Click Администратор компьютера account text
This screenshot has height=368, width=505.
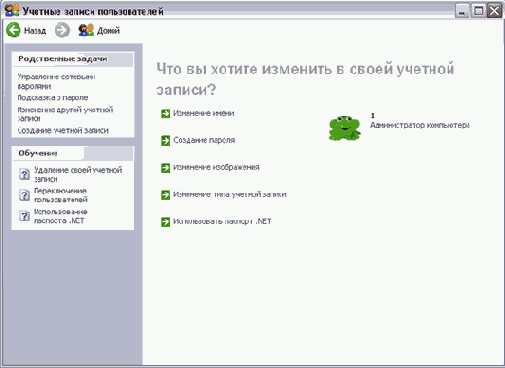click(420, 125)
